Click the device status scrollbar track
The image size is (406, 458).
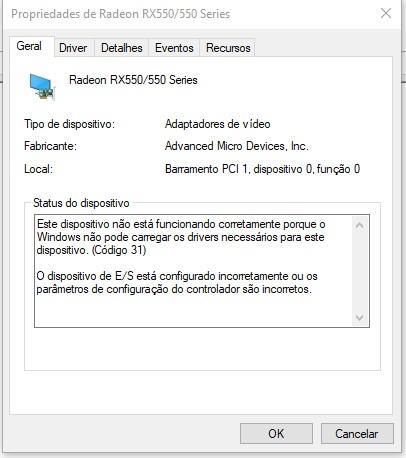tap(360, 272)
